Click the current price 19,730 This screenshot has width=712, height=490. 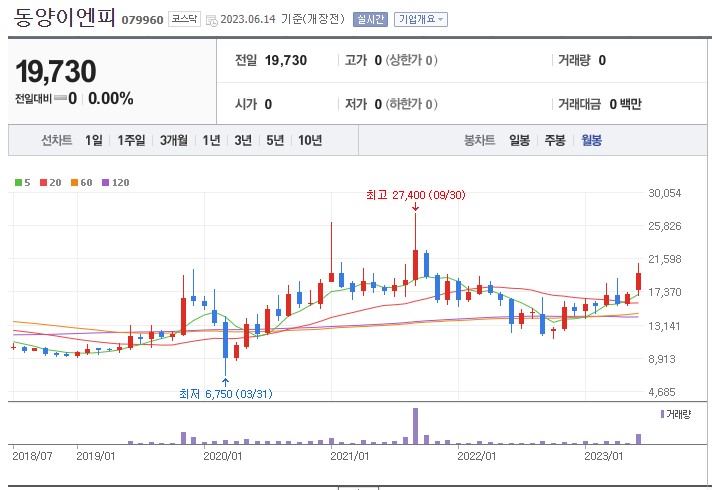[55, 71]
